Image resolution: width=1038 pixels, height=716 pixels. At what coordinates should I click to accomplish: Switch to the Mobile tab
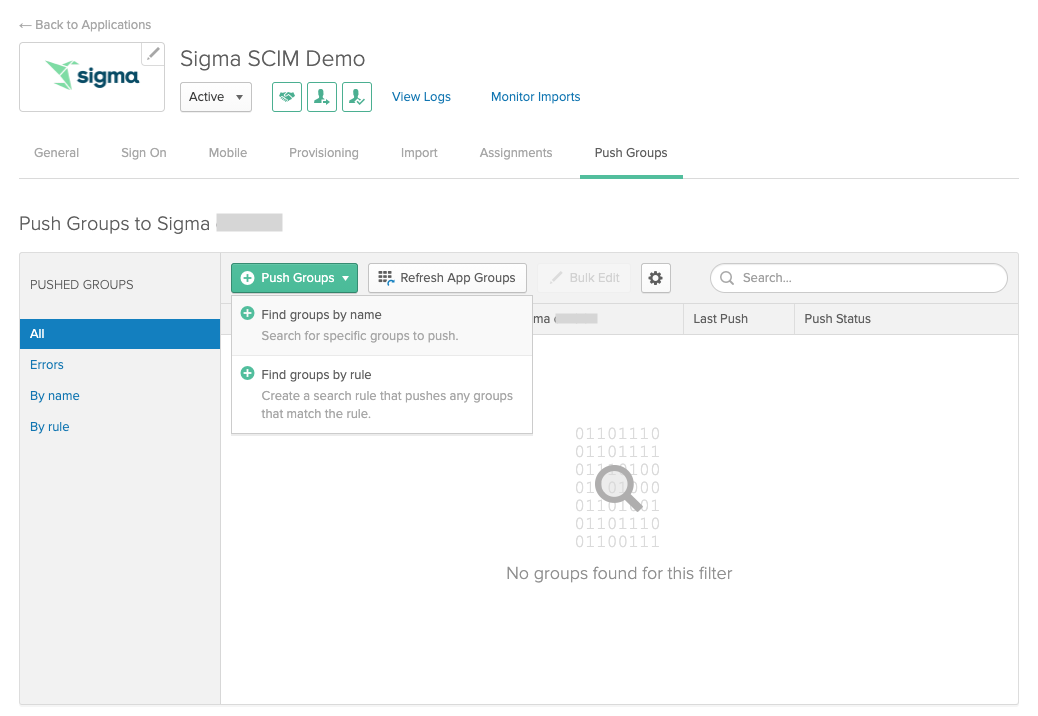(228, 153)
